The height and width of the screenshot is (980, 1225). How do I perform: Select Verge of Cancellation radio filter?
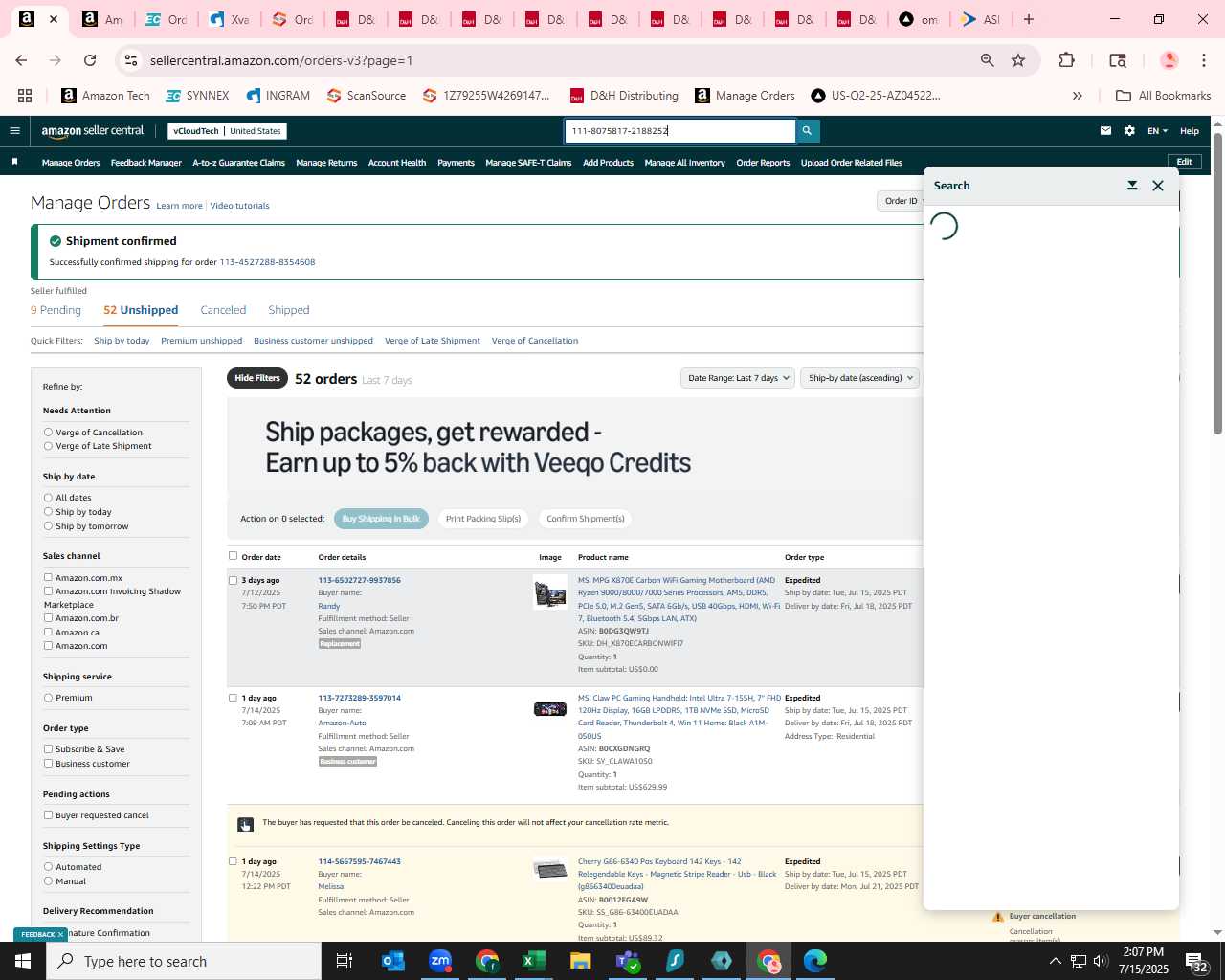click(48, 433)
